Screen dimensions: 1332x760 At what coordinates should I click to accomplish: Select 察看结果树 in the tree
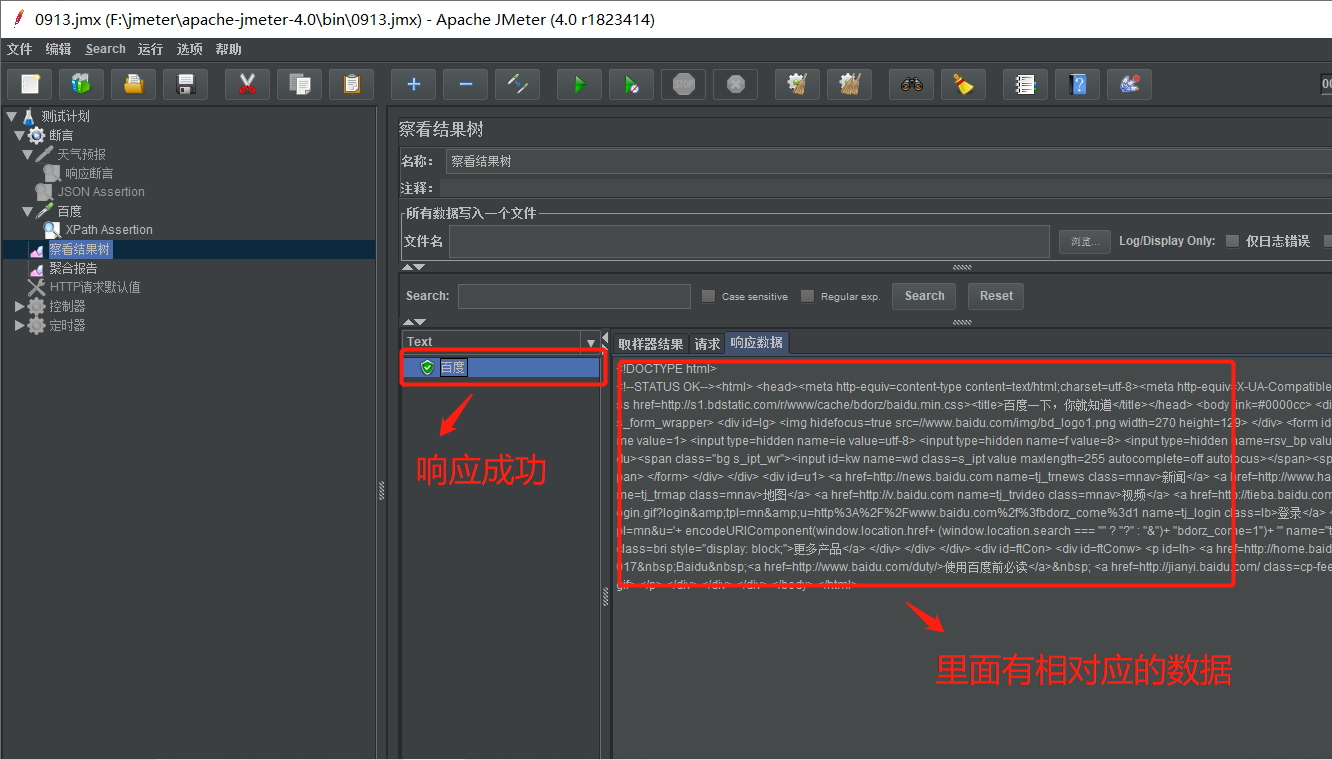click(x=80, y=249)
